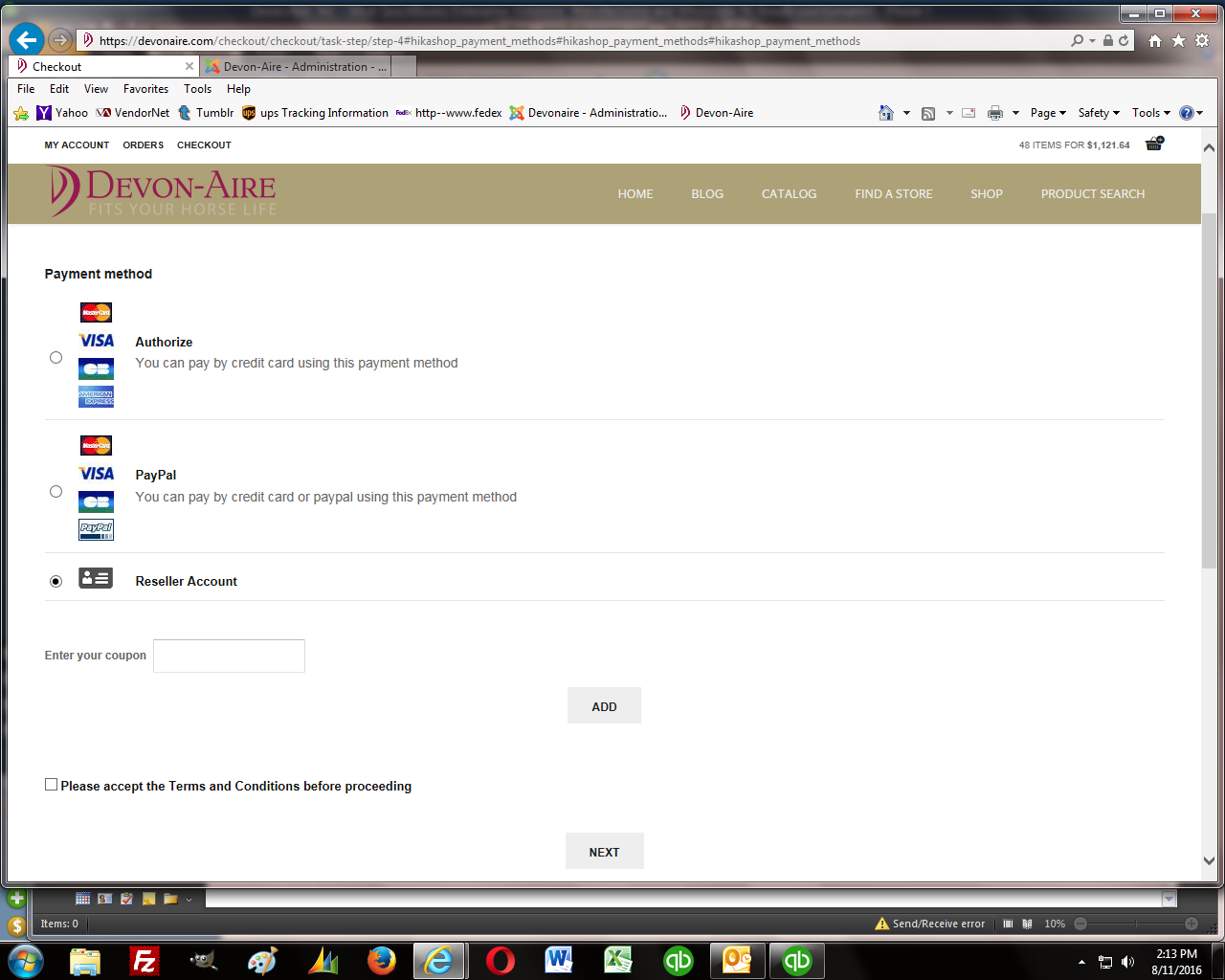Screen dimensions: 1225x980
Task: Click the NEXT button
Action: [604, 852]
